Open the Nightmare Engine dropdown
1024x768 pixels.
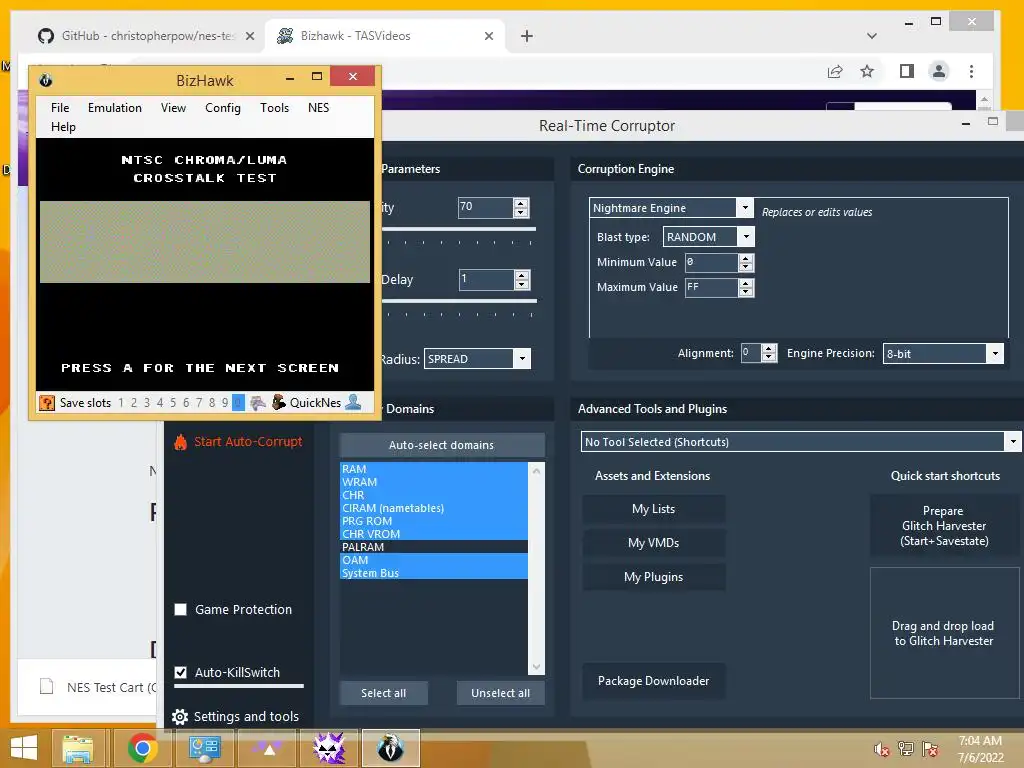[x=745, y=208]
